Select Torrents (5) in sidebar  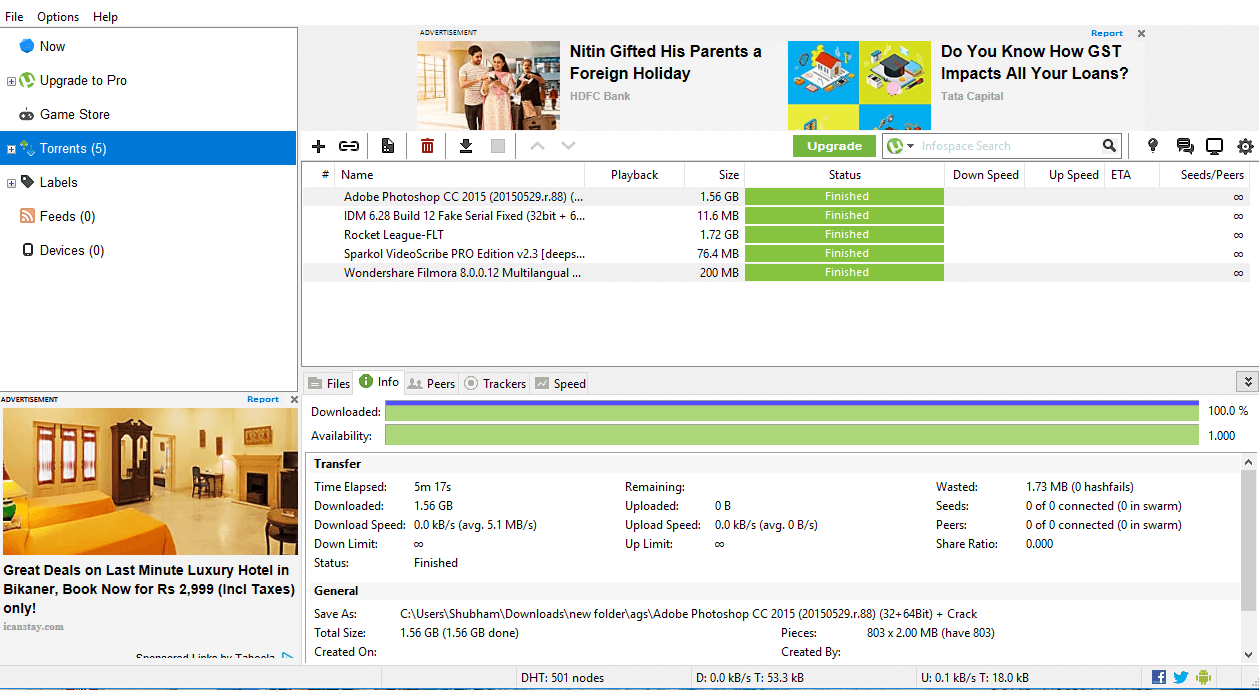(148, 148)
